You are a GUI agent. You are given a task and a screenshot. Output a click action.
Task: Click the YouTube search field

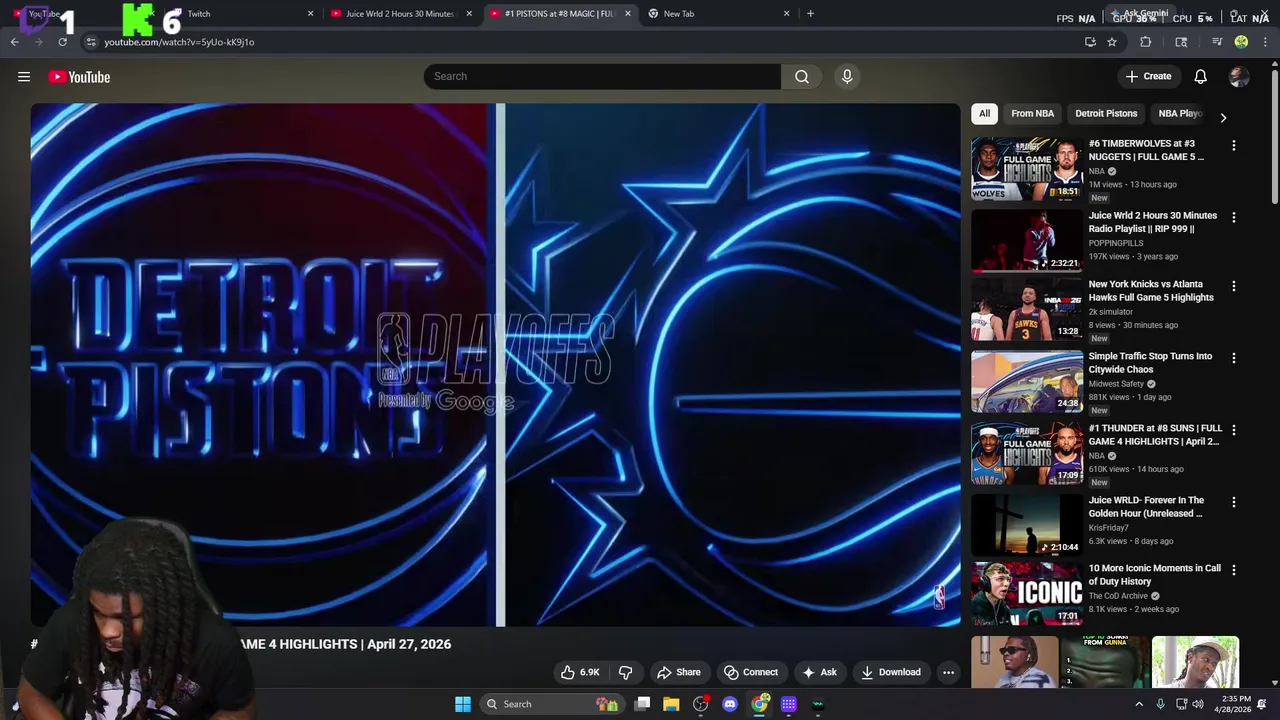(x=602, y=76)
